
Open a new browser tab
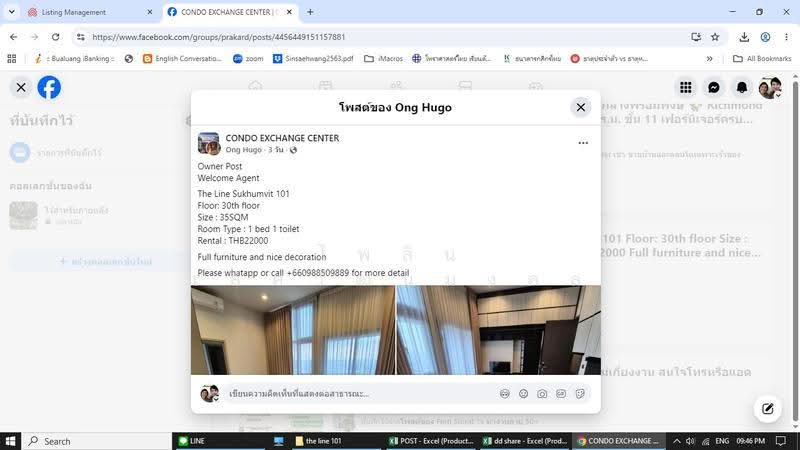(310, 12)
